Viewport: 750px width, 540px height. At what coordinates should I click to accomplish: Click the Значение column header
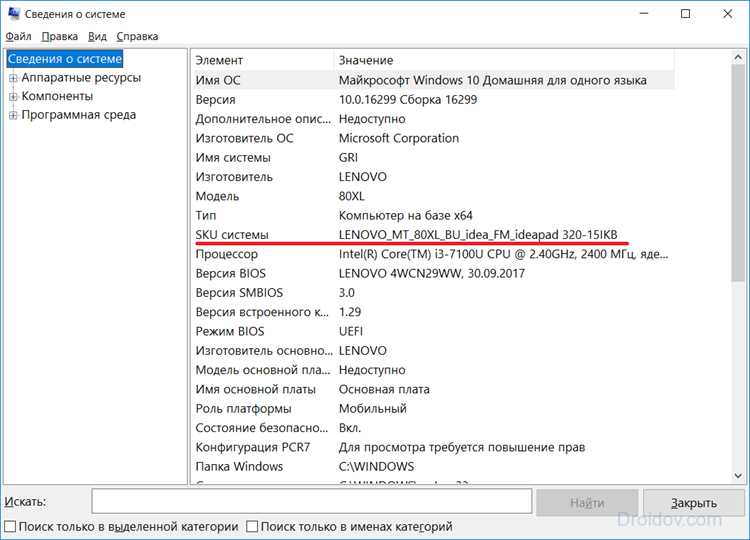click(x=504, y=60)
